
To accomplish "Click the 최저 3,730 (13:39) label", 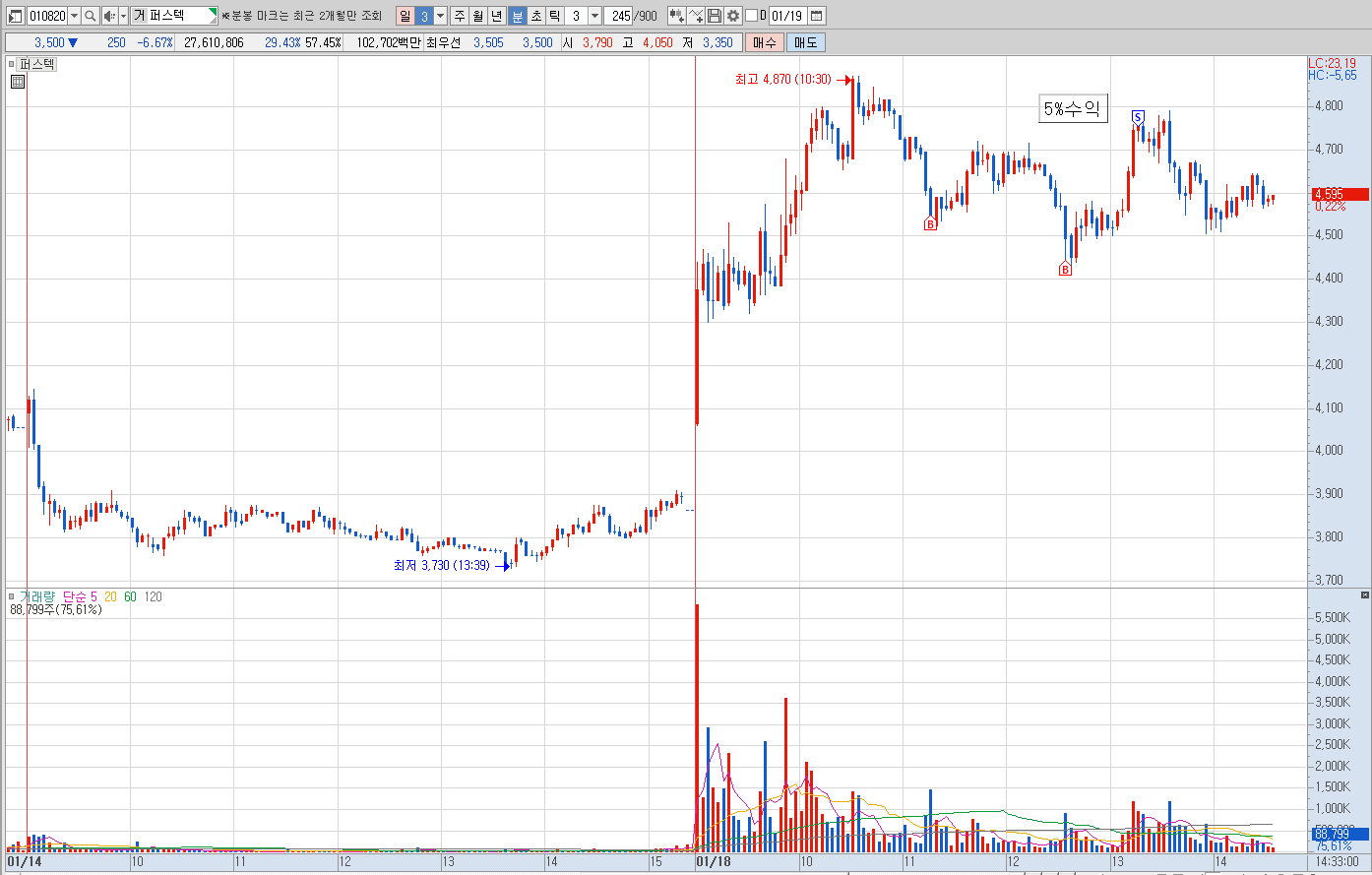I will tap(441, 565).
